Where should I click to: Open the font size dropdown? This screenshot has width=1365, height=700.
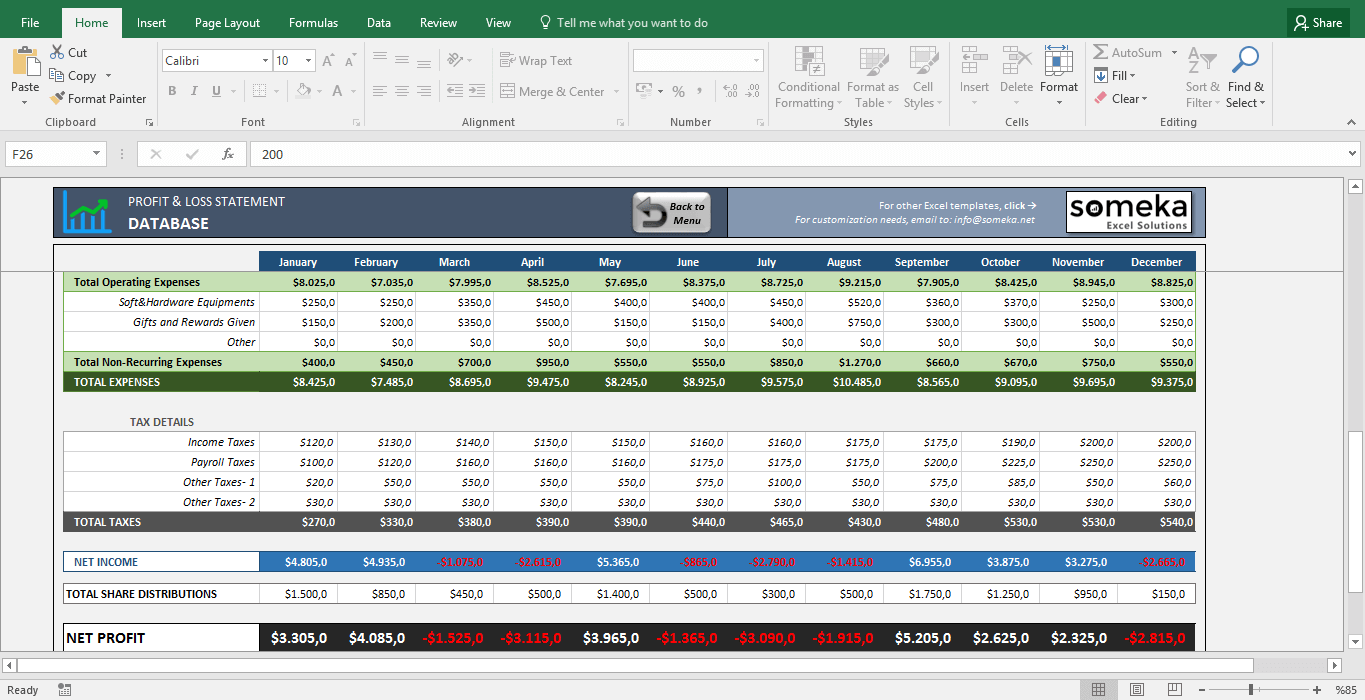click(x=308, y=60)
